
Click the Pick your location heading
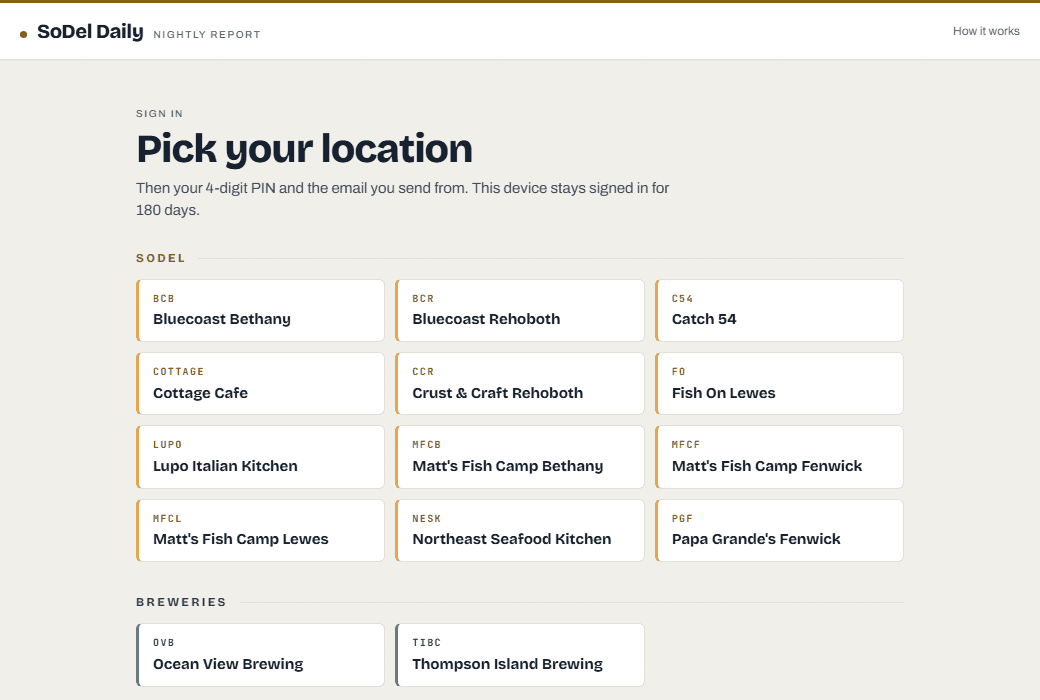click(304, 148)
